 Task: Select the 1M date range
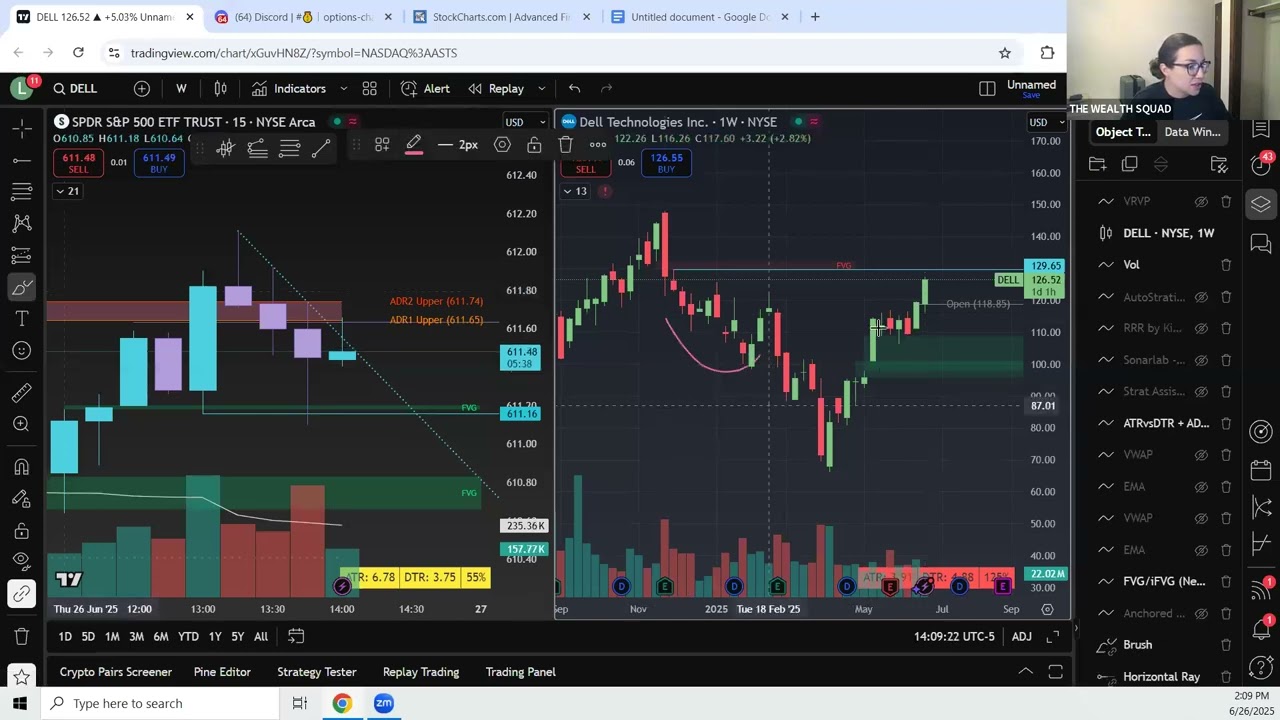(x=112, y=636)
